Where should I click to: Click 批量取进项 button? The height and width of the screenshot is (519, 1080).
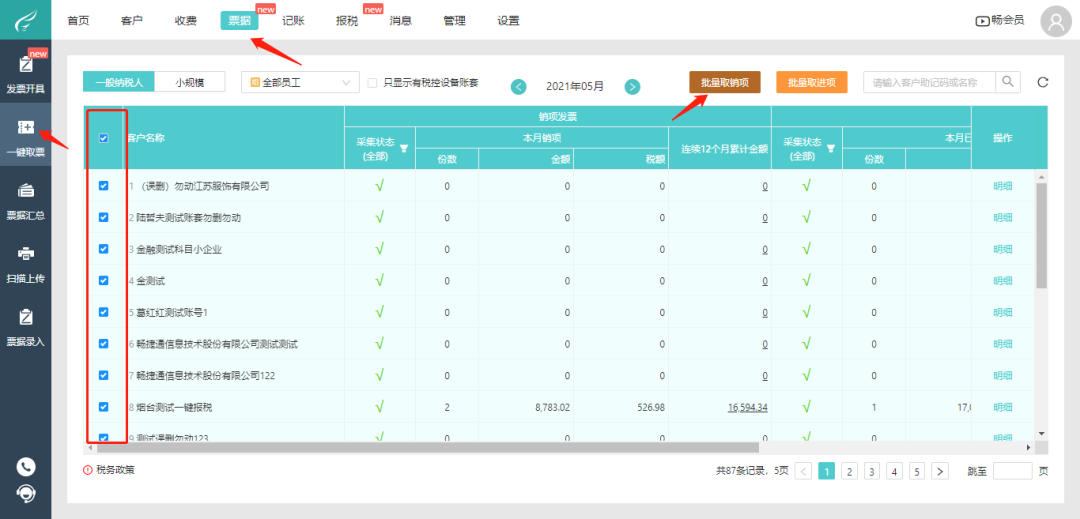(811, 82)
